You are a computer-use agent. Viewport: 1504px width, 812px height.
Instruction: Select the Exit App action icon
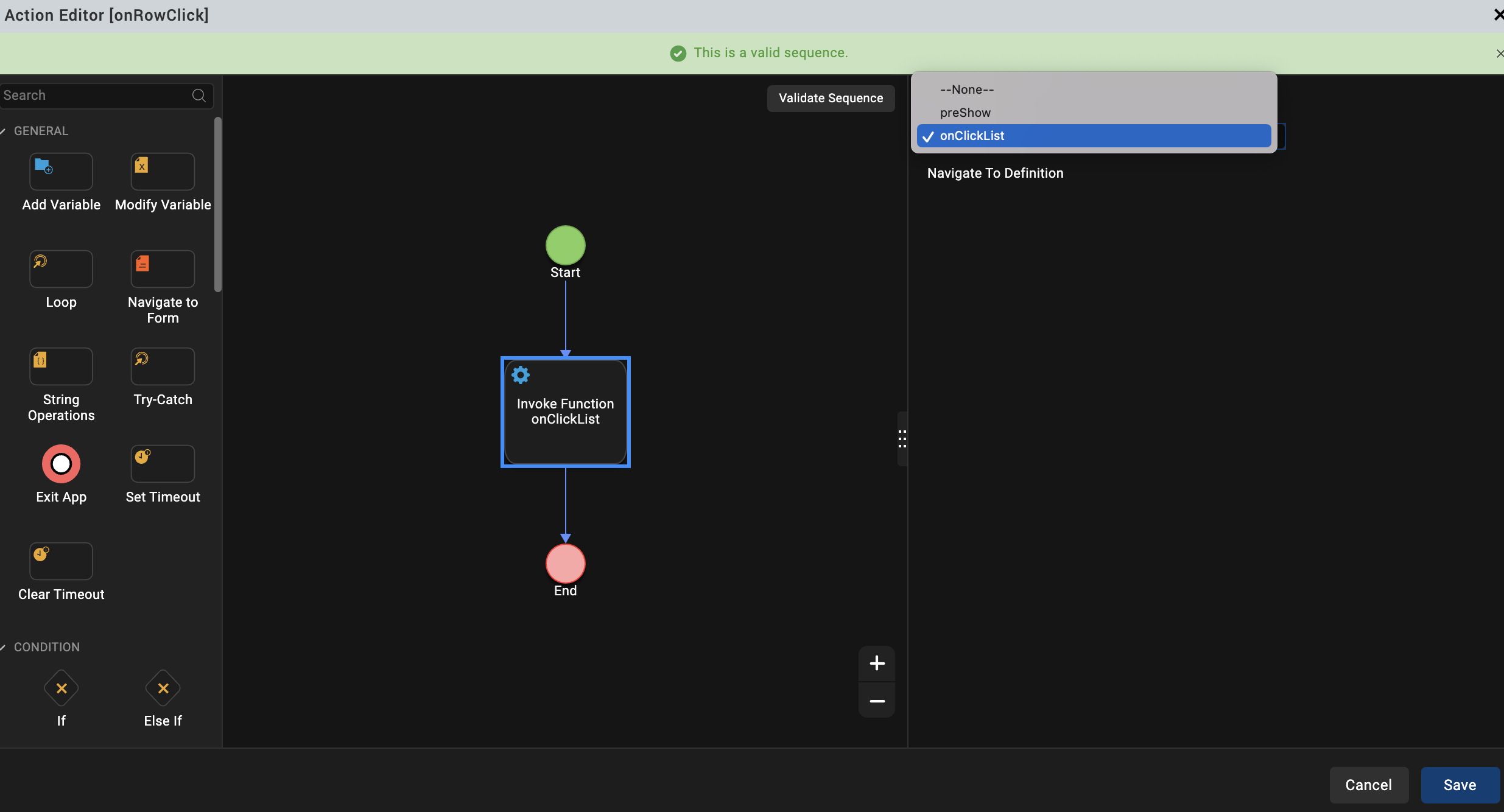(x=61, y=464)
